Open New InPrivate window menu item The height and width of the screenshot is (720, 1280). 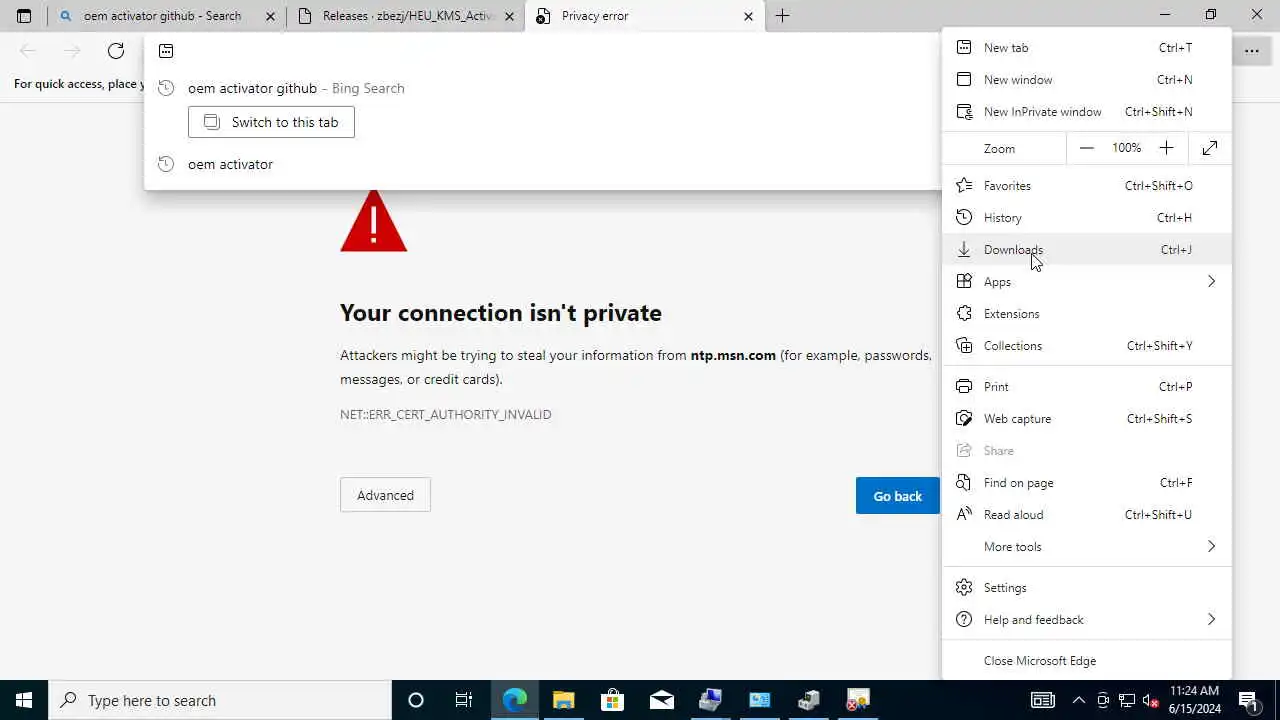point(1087,112)
